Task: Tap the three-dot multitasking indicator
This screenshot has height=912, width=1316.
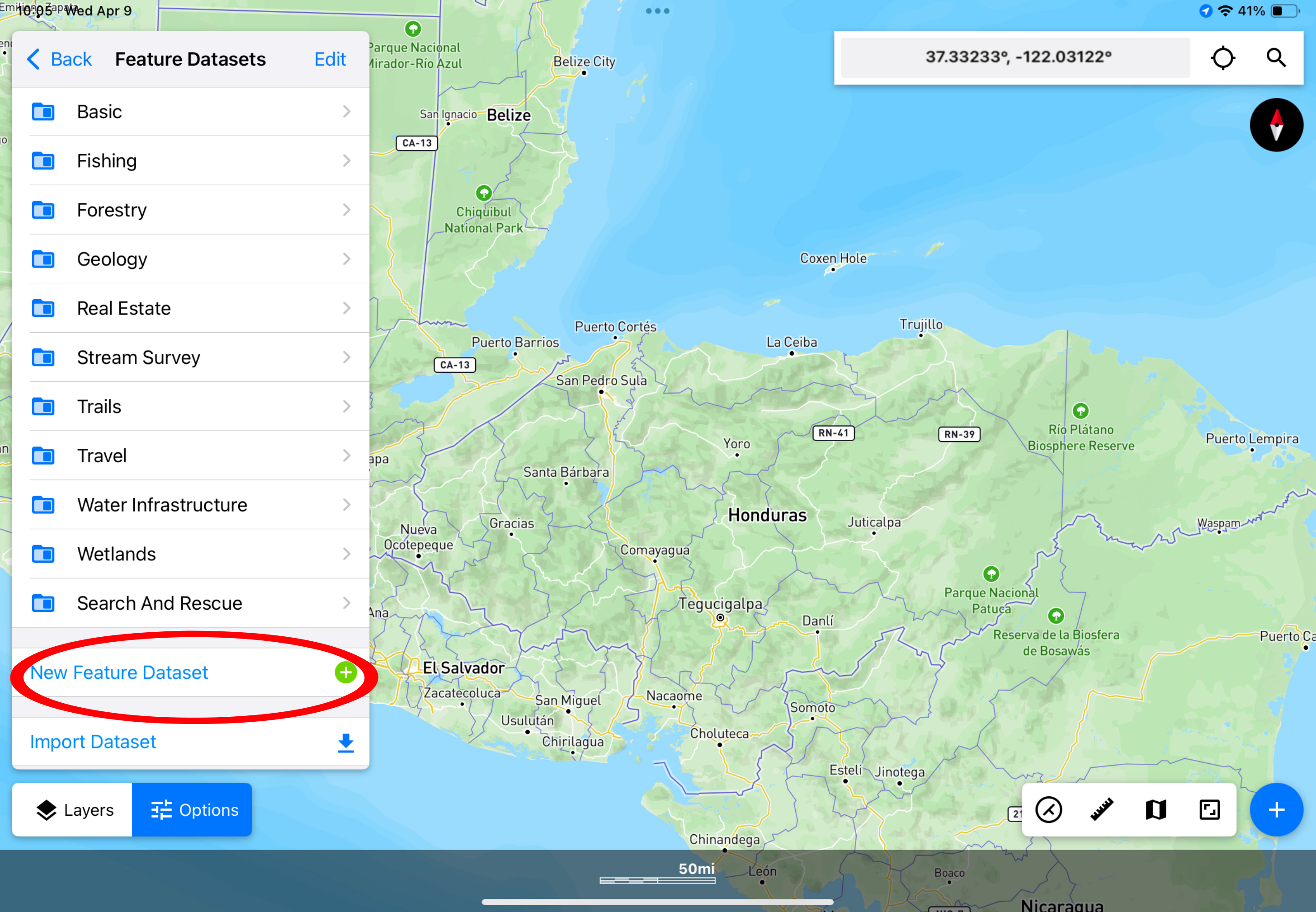Action: click(657, 11)
